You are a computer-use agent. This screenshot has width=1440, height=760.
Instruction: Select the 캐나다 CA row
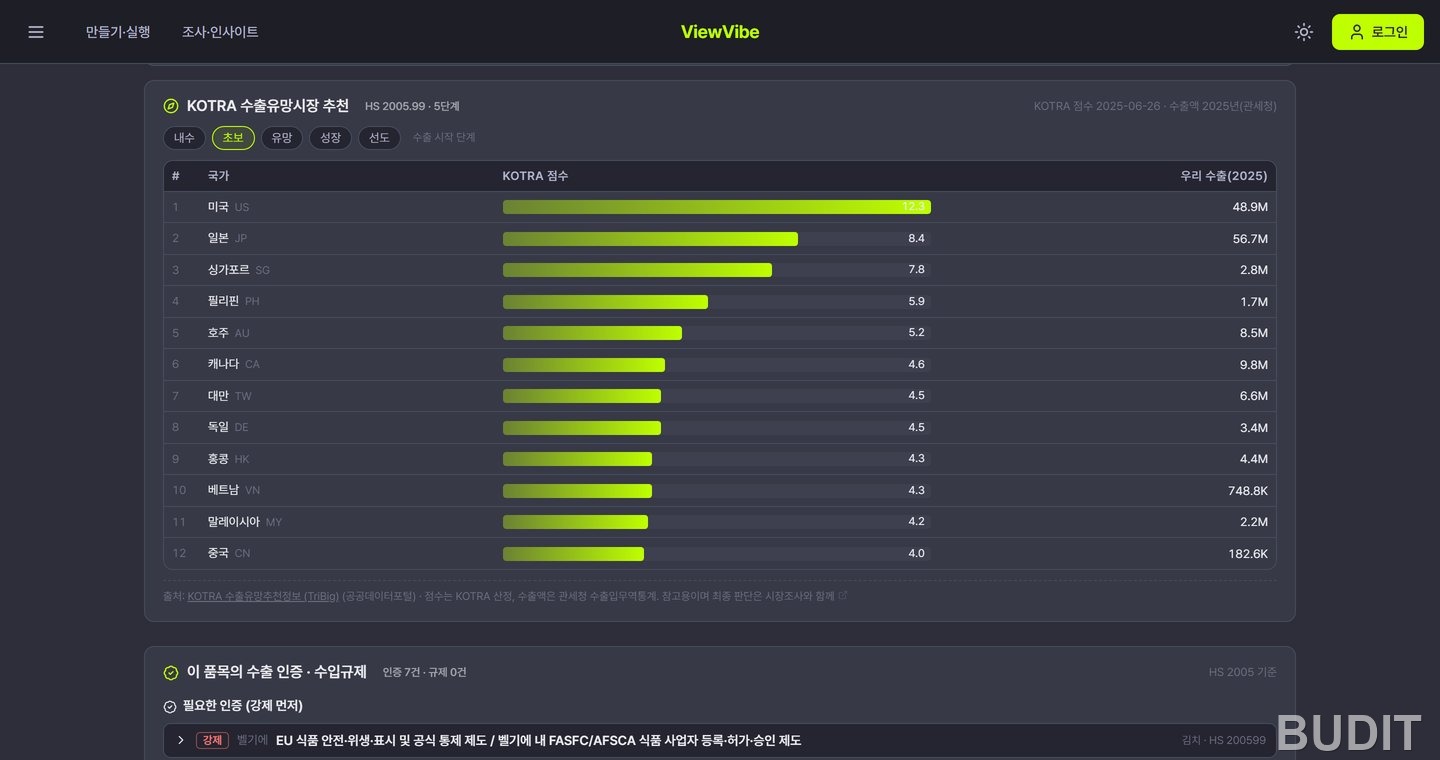[x=720, y=364]
